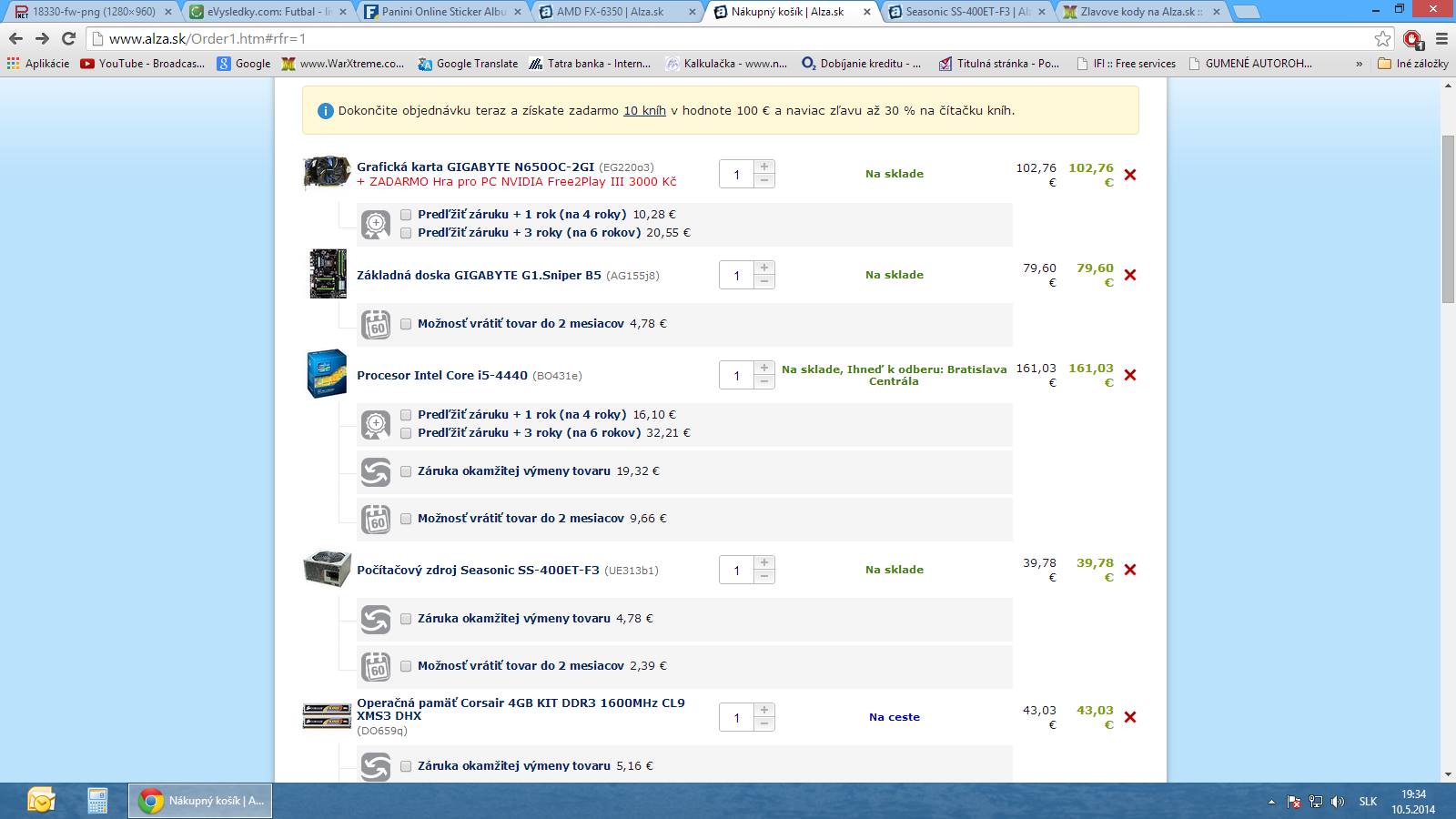This screenshot has height=819, width=1456.
Task: Switch to the 18330-fw-png tab
Action: [x=91, y=12]
